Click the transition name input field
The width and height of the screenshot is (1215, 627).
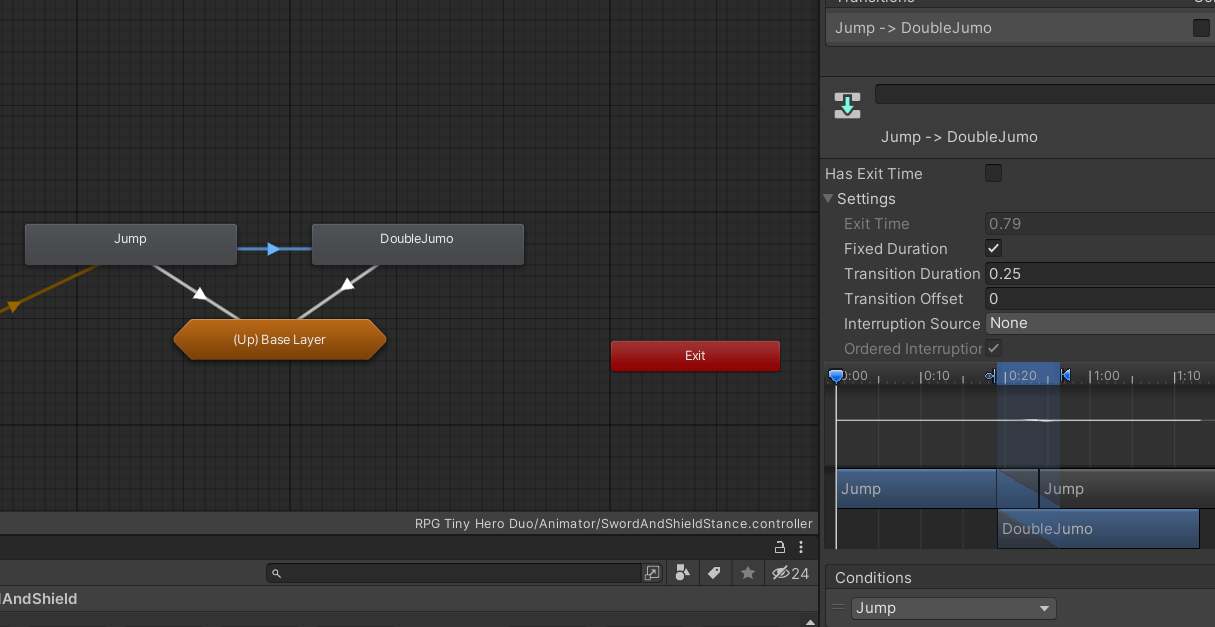pyautogui.click(x=1045, y=94)
